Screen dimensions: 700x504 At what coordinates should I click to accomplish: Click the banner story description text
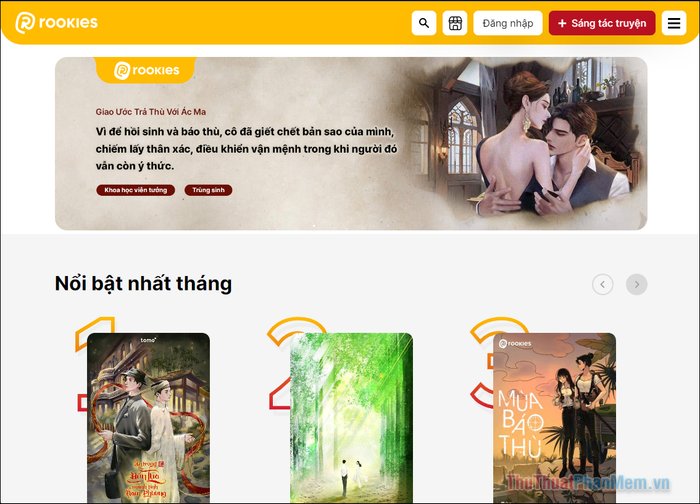pyautogui.click(x=246, y=149)
